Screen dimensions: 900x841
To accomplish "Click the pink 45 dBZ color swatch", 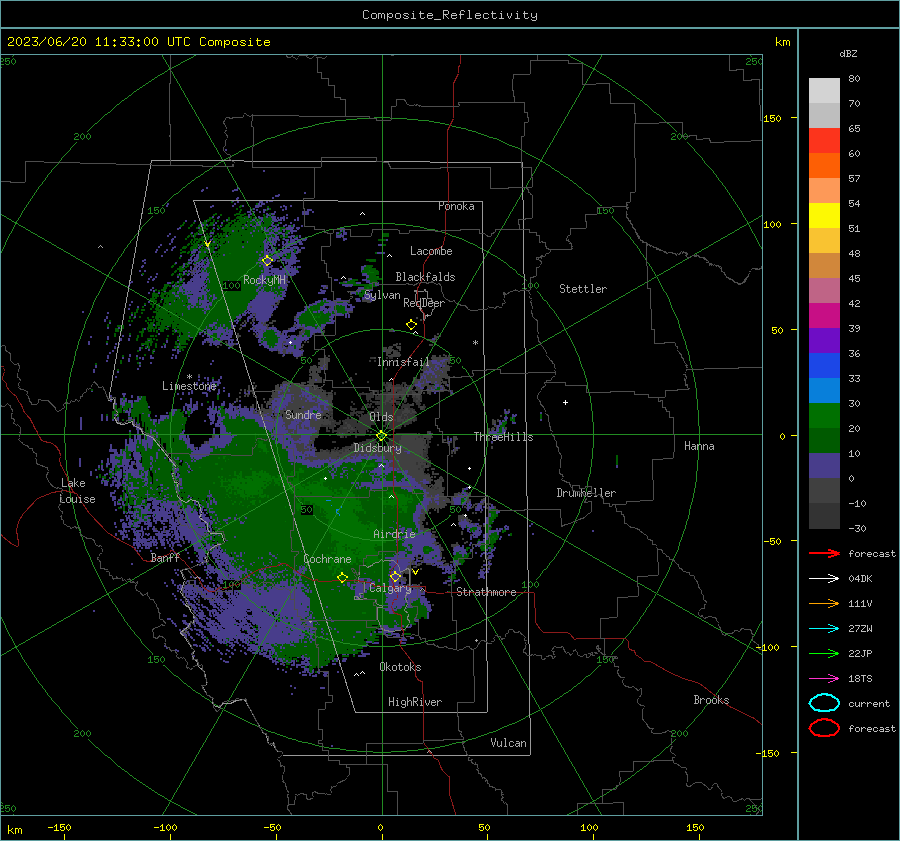I will pyautogui.click(x=824, y=290).
